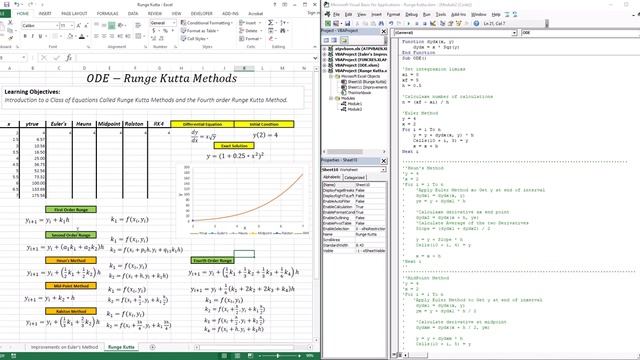Viewport: 640px width, 360px height.
Task: Adjust the Excel zoom slider
Action: pyautogui.click(x=278, y=356)
